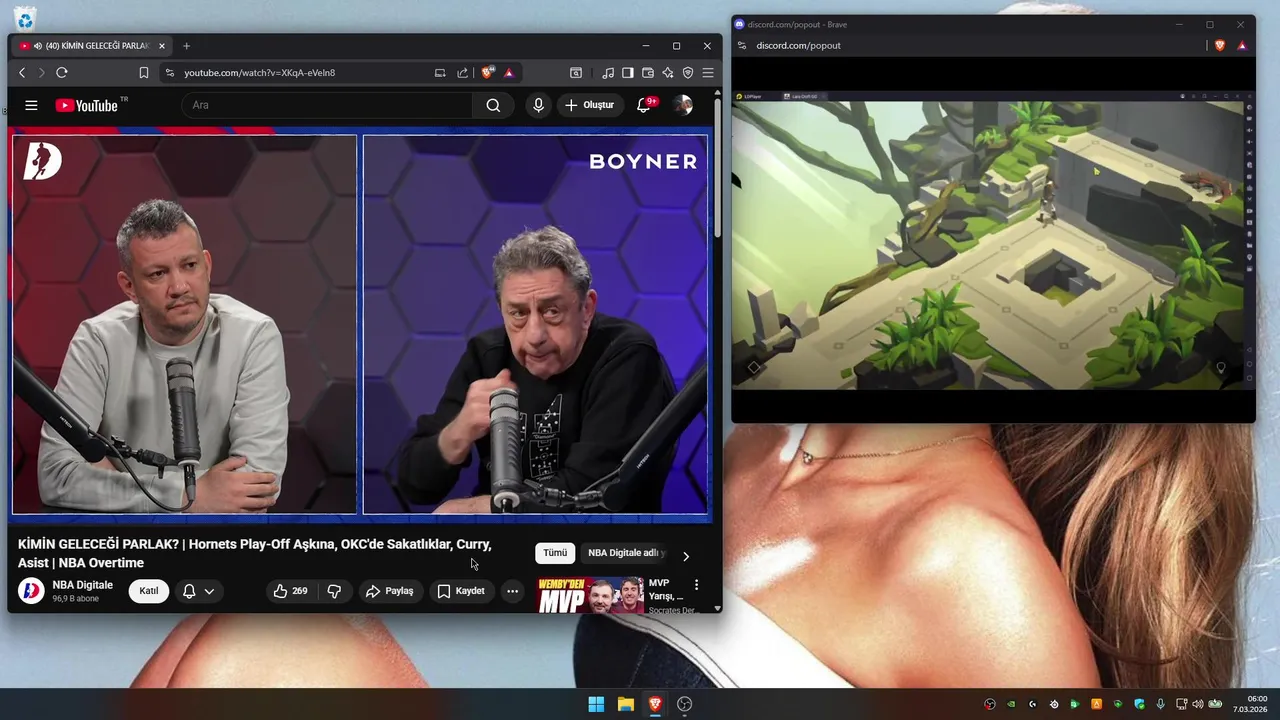Click the share icon in YouTube address bar
Image resolution: width=1280 pixels, height=720 pixels.
[463, 73]
